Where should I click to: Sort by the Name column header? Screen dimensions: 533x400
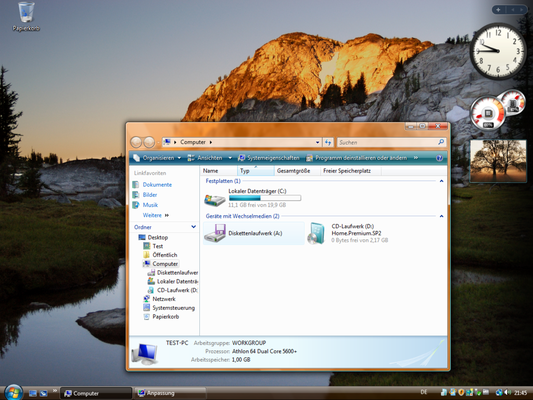tap(219, 171)
